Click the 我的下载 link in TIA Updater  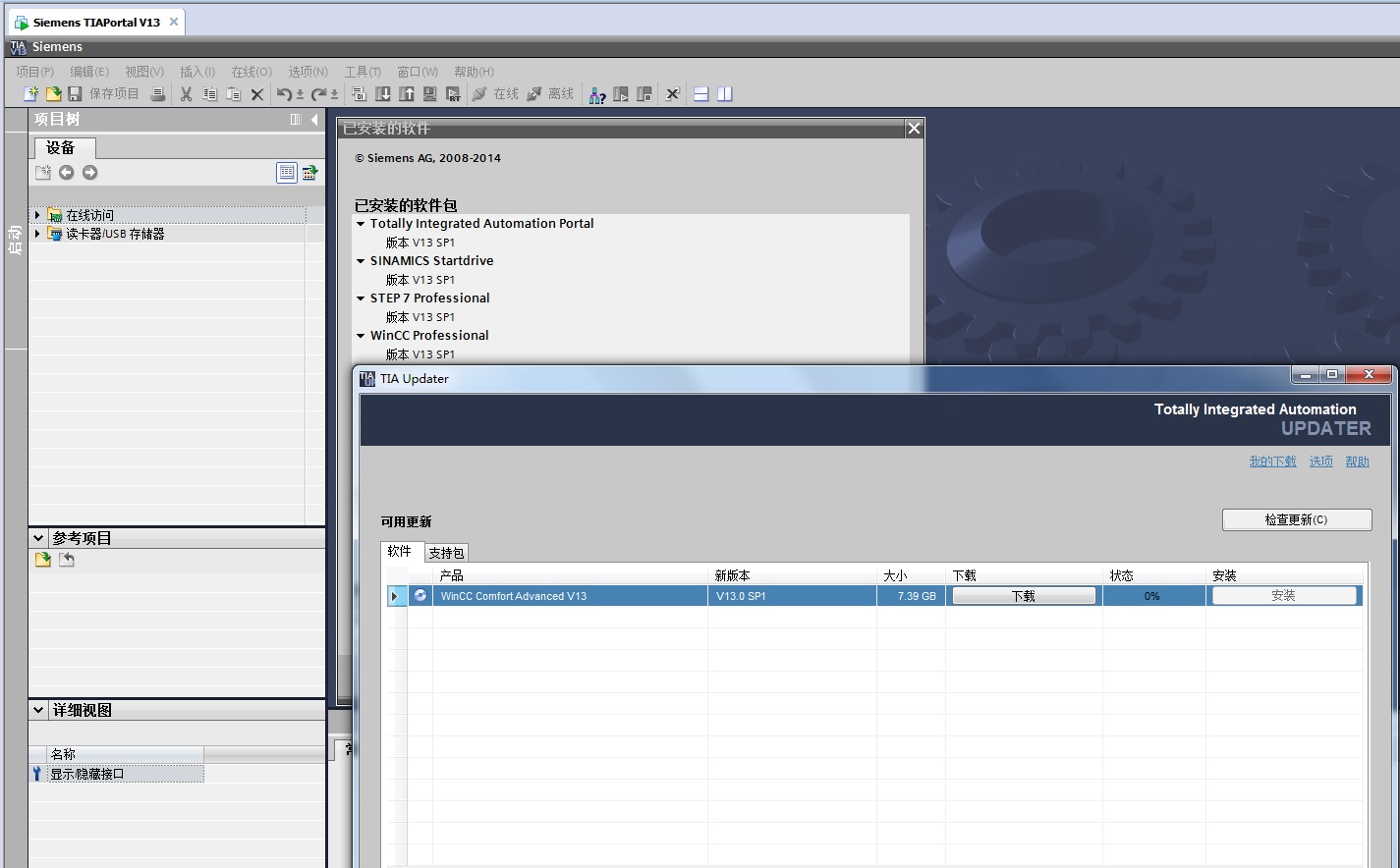pyautogui.click(x=1272, y=461)
